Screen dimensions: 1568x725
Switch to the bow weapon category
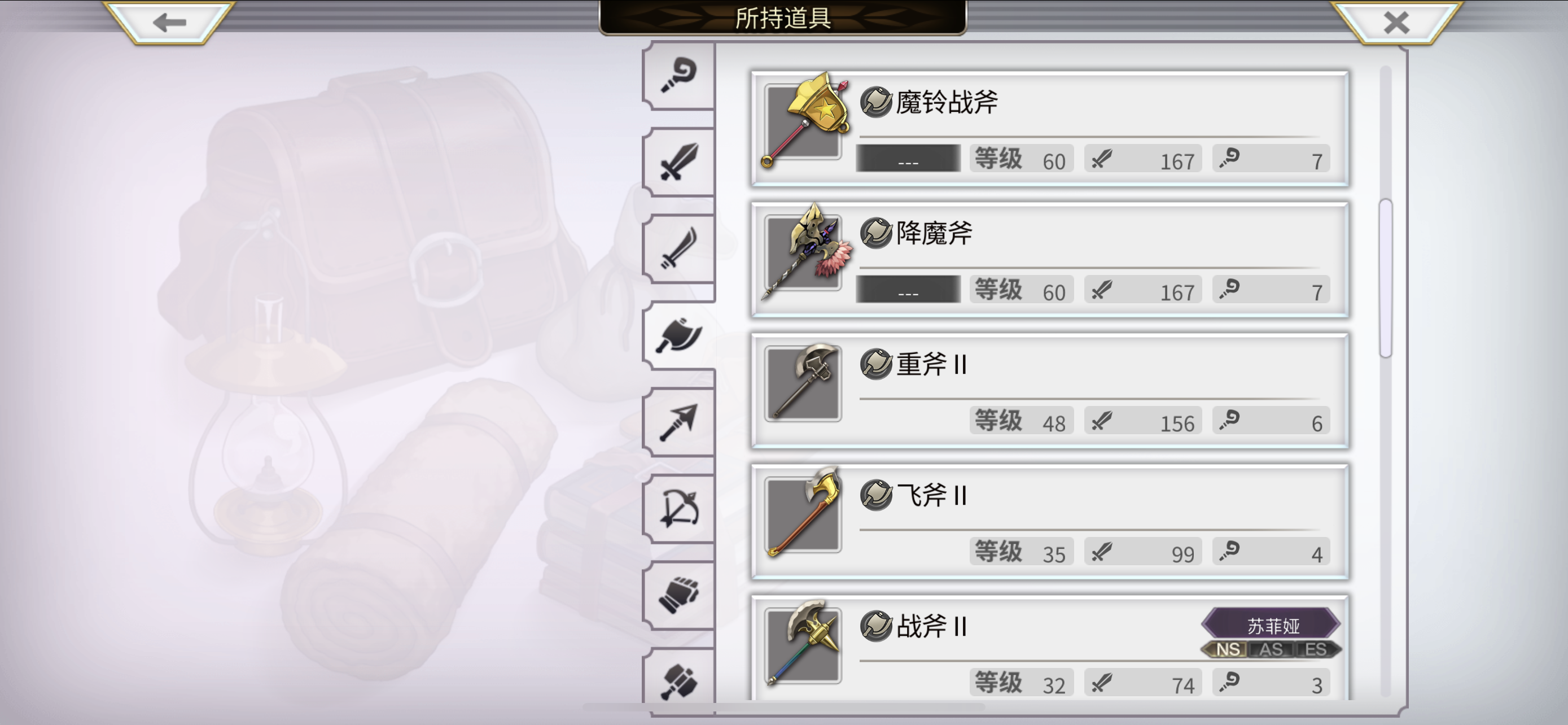click(678, 508)
